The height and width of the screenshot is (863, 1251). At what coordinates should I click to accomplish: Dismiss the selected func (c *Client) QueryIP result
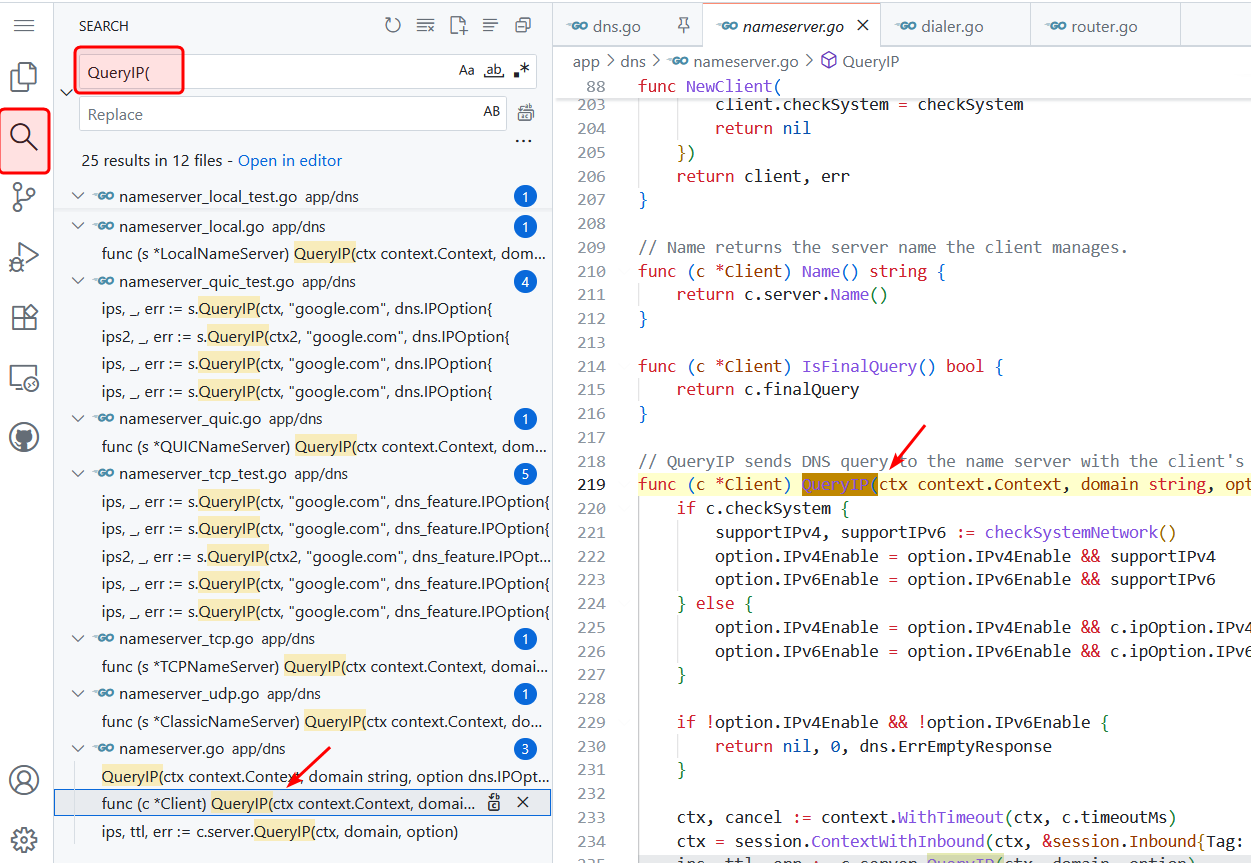click(x=522, y=803)
